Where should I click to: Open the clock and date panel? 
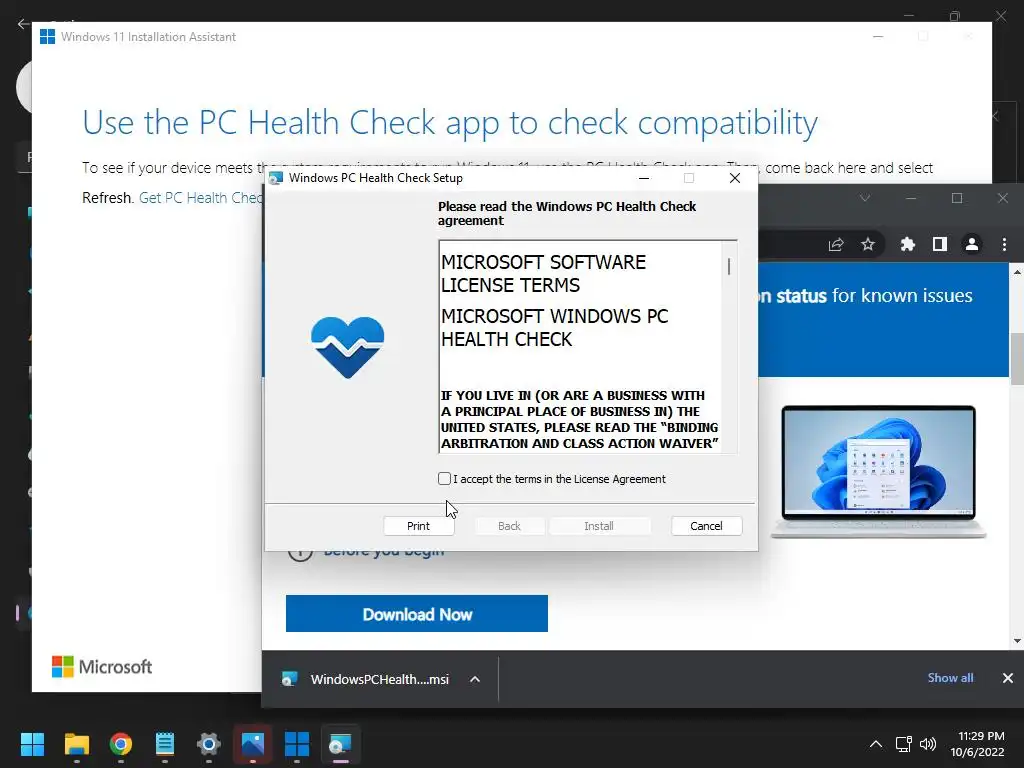[980, 744]
